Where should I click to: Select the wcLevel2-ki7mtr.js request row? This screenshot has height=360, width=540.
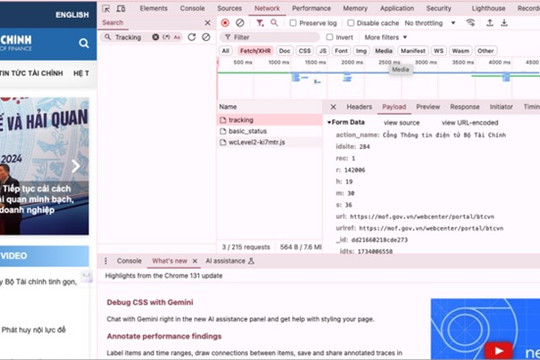[x=270, y=142]
